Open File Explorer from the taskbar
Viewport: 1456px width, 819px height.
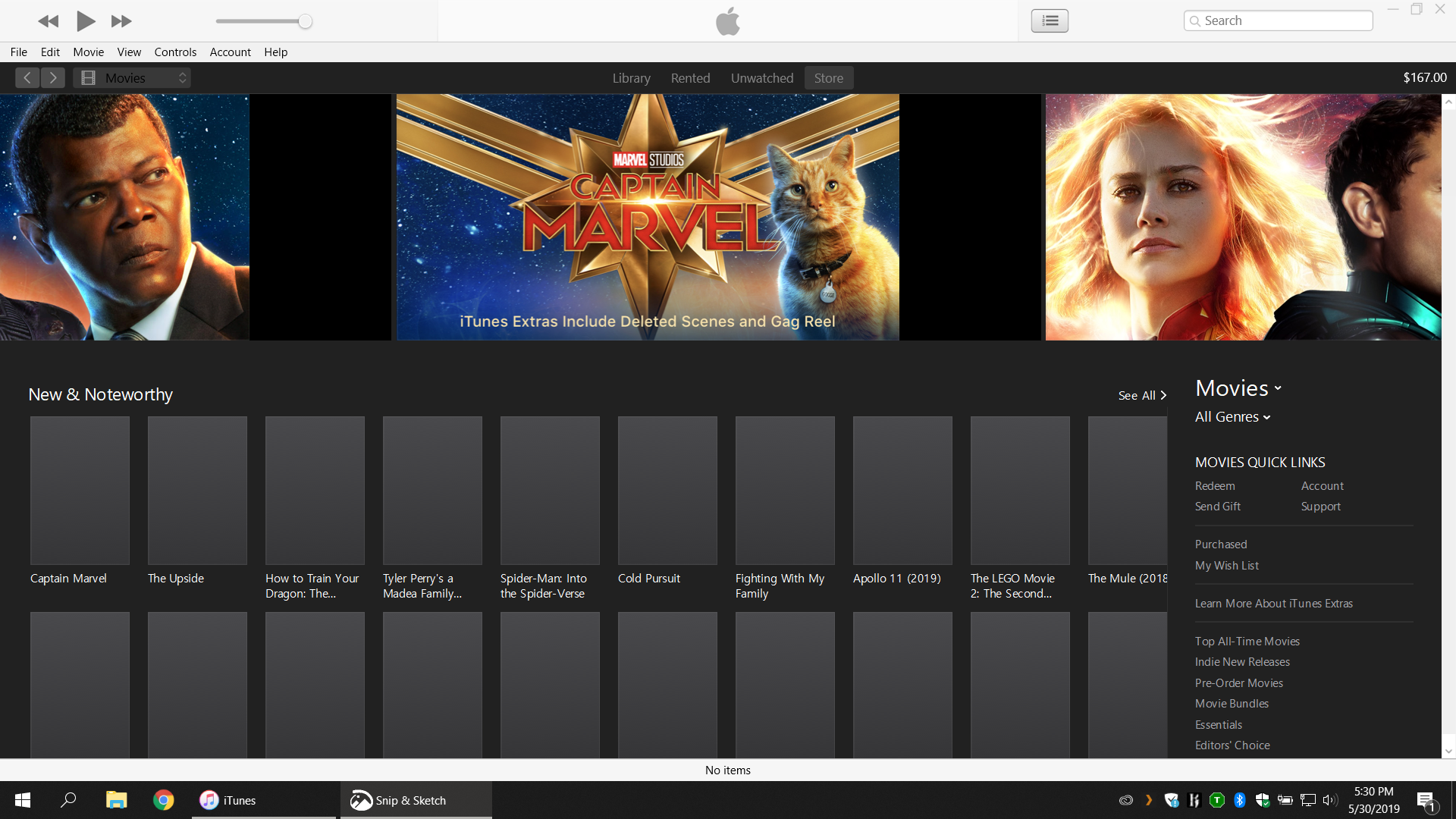pyautogui.click(x=116, y=800)
